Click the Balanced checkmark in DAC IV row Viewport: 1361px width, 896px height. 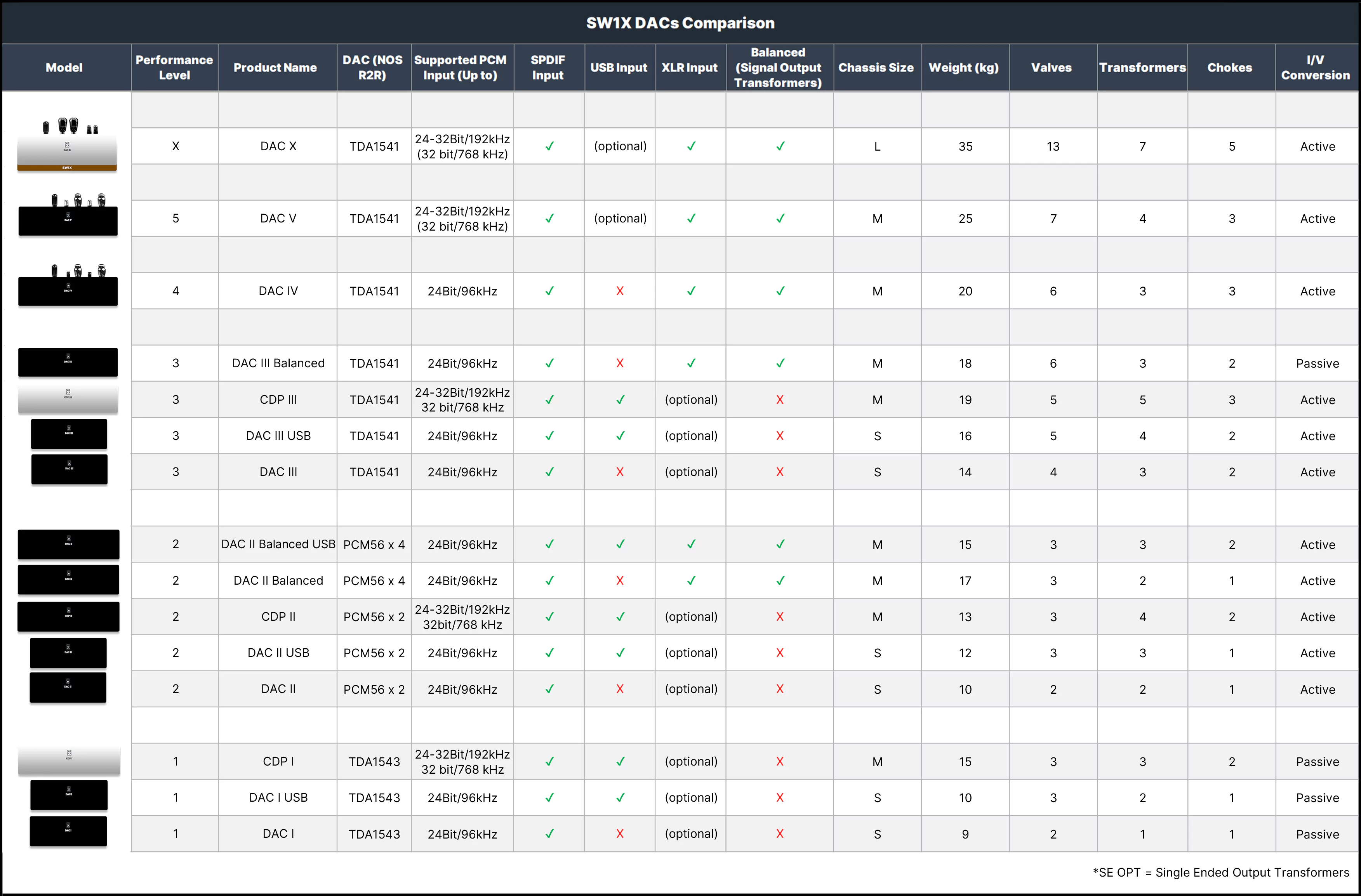780,291
